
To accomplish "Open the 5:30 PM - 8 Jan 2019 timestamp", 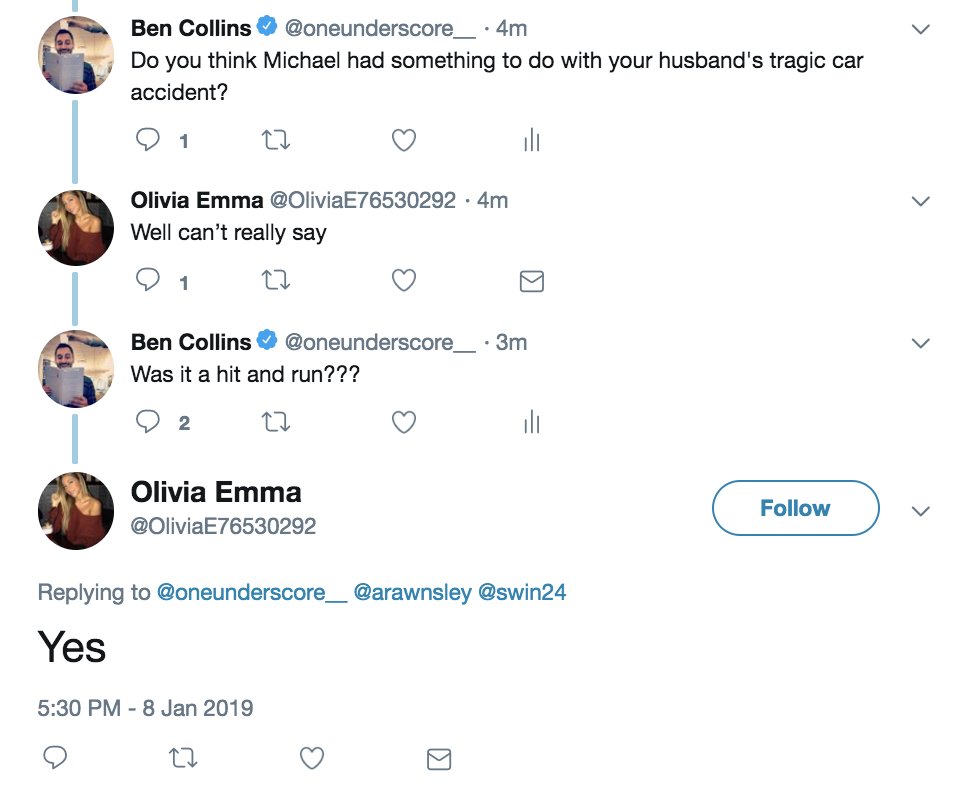I will point(145,709).
